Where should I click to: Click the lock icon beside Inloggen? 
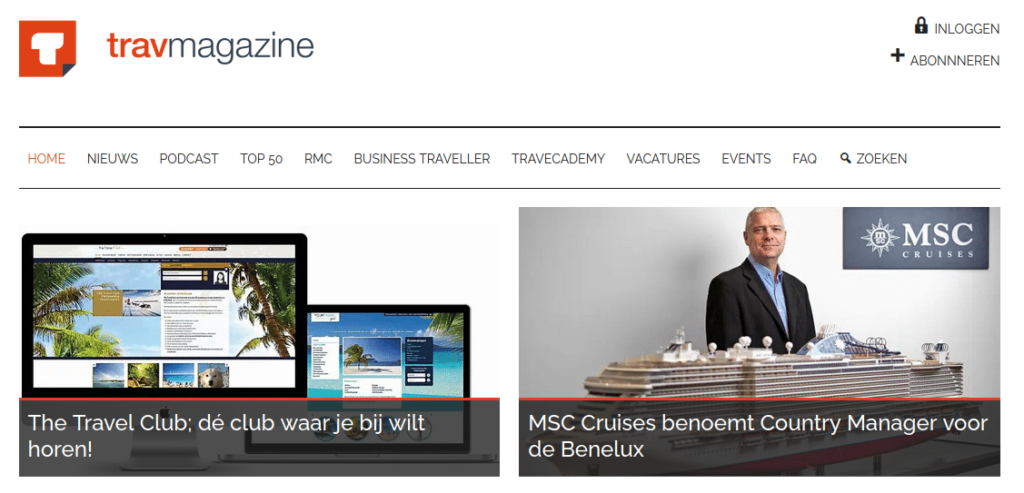[921, 26]
